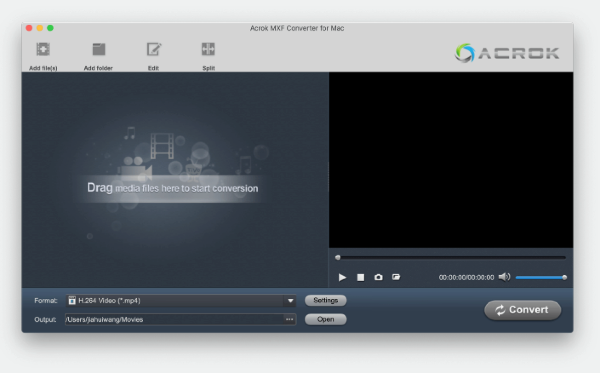Select the Split tool icon
The width and height of the screenshot is (600, 373).
pyautogui.click(x=209, y=49)
